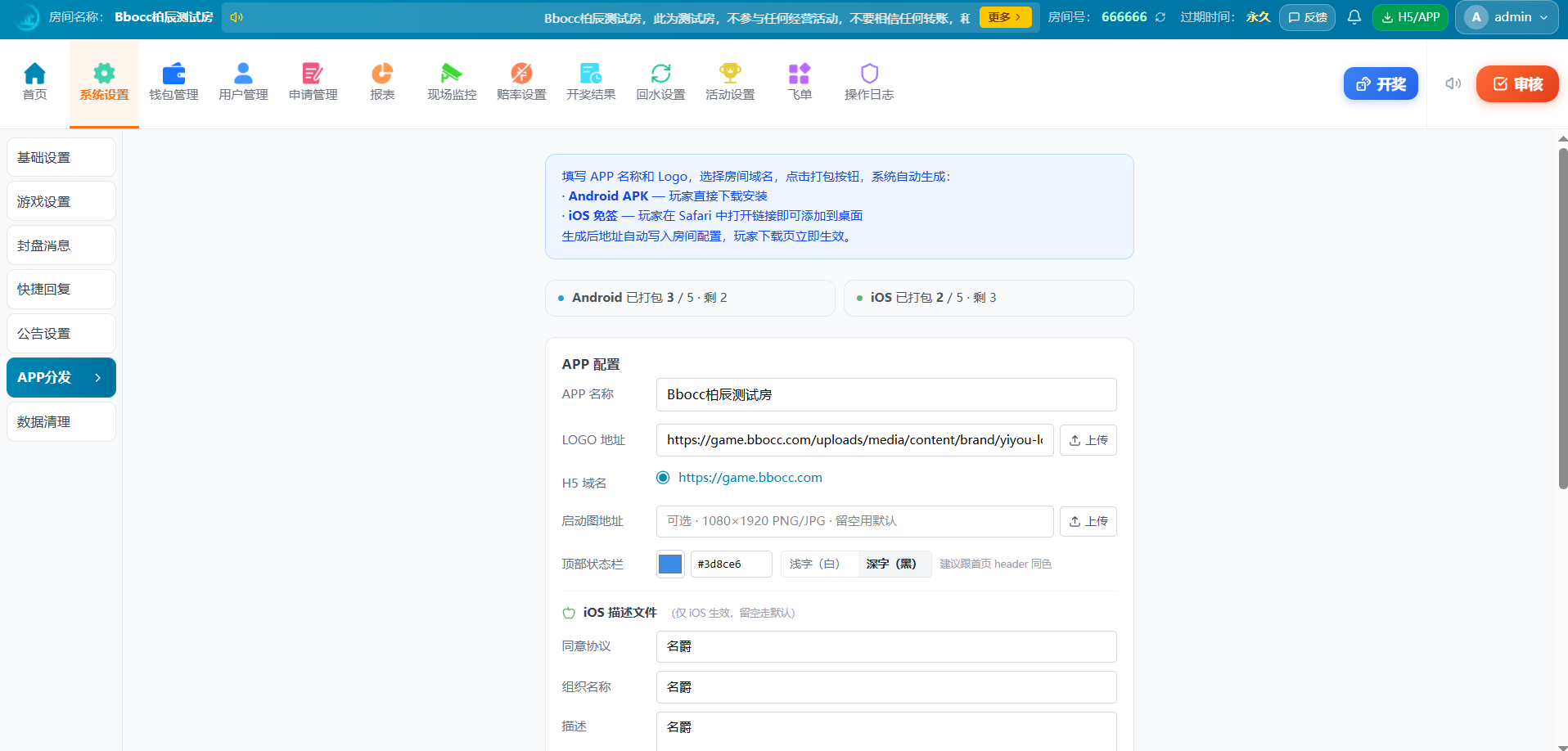The image size is (1568, 751).
Task: Click the room number refresh icon
Action: pos(1160,17)
